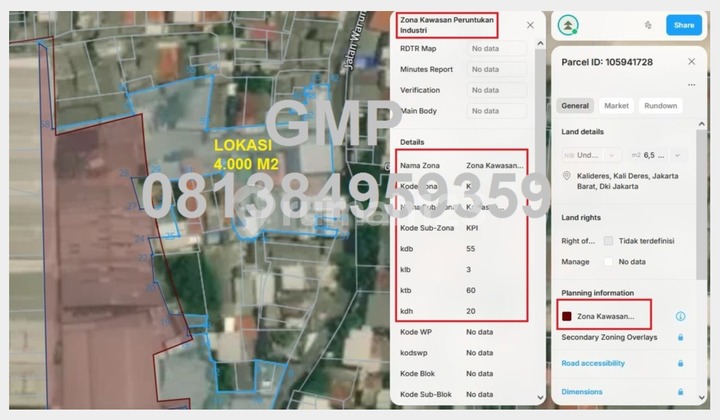
Task: Click the Kode WP No data value
Action: coord(479,332)
